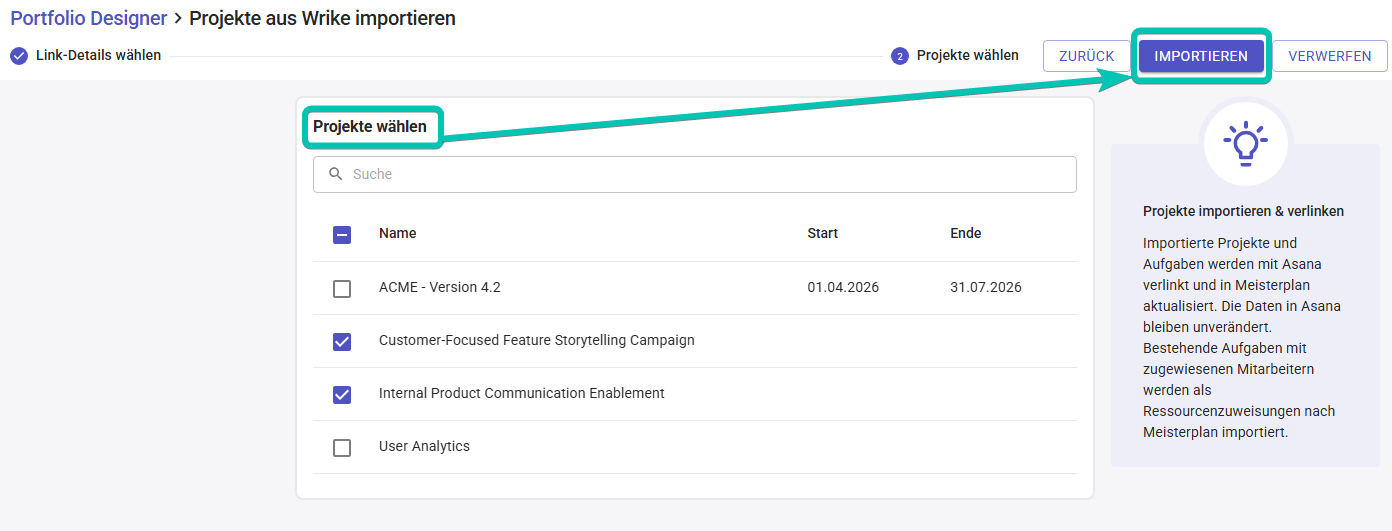Go back with the ZURÜCK button
Image resolution: width=1392 pixels, height=531 pixels.
click(1086, 56)
